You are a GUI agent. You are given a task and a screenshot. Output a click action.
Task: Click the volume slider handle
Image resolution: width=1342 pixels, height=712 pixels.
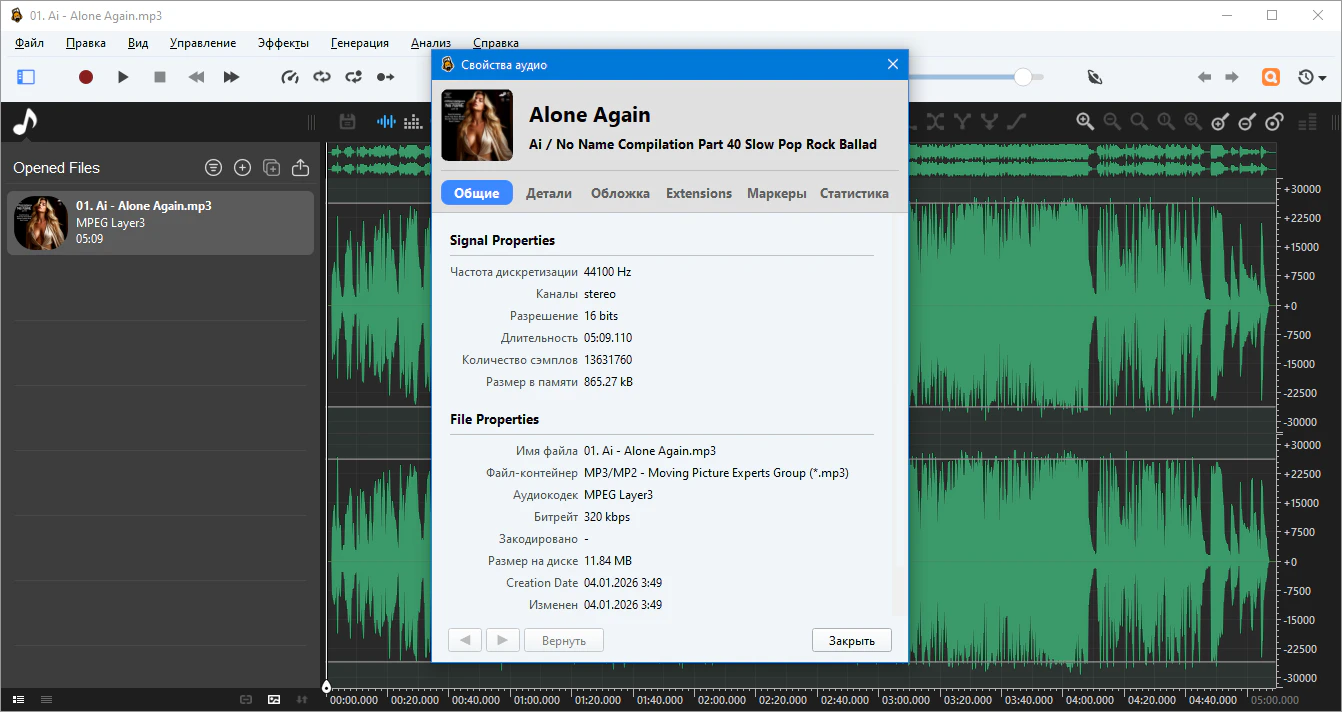click(1022, 77)
